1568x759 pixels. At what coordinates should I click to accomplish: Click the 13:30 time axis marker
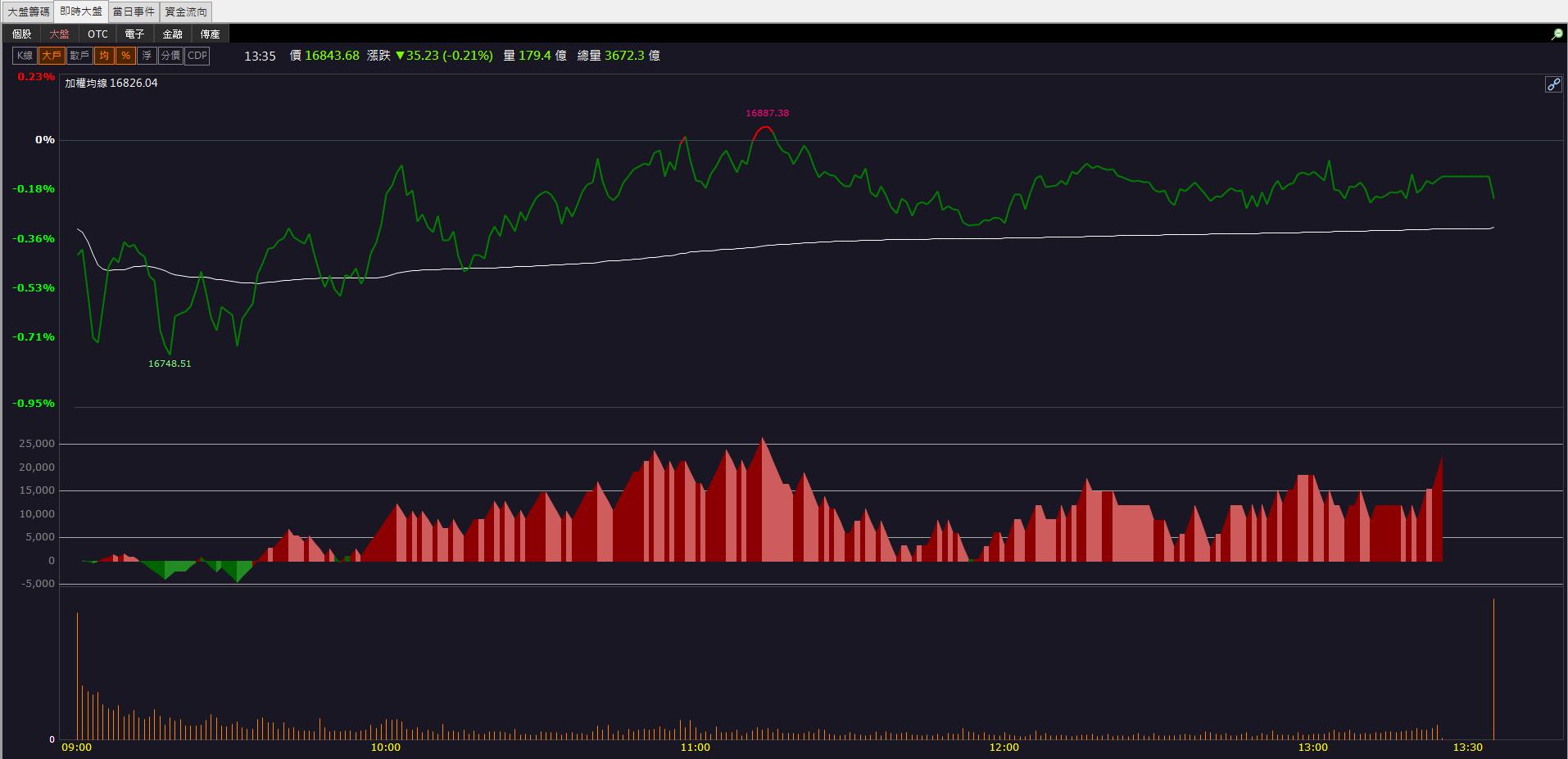point(1467,748)
